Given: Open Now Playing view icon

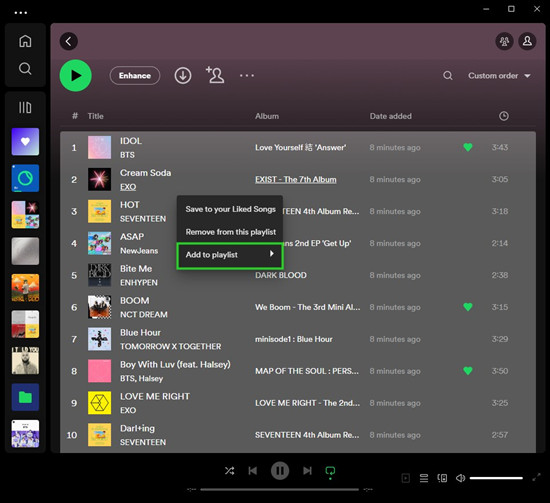Looking at the screenshot, I should coord(405,478).
